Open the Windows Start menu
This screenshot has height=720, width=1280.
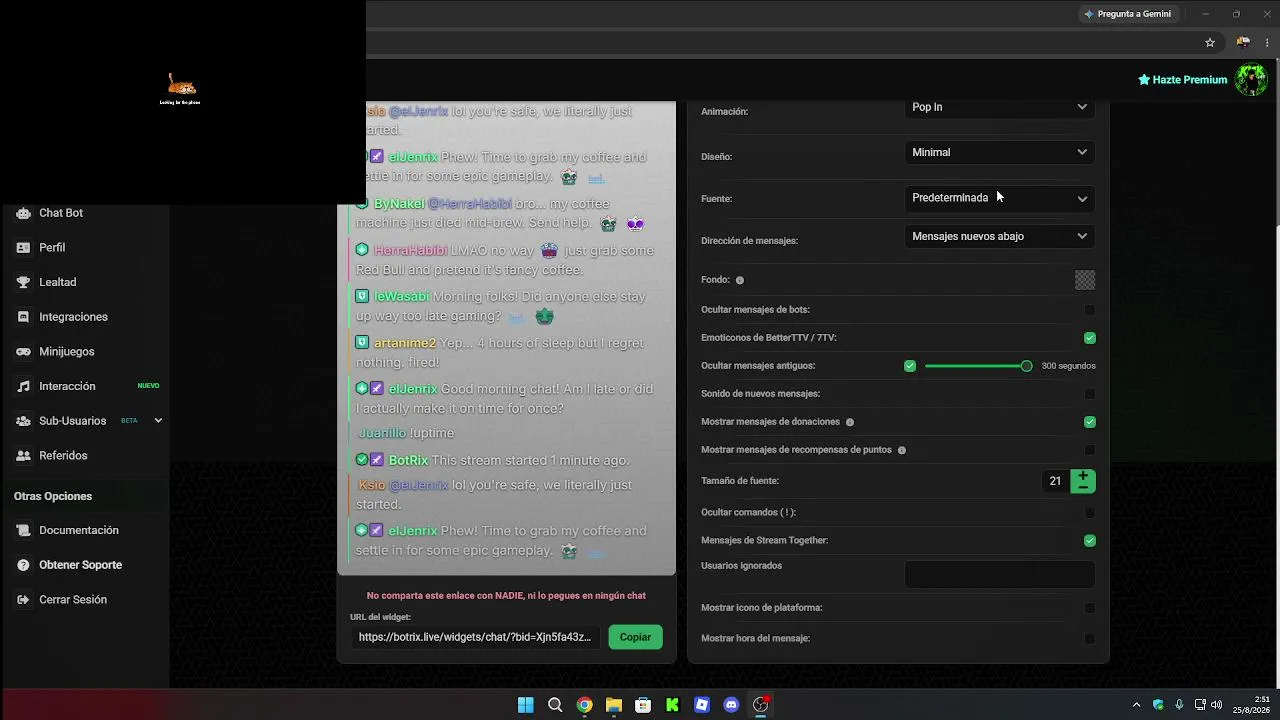[526, 705]
